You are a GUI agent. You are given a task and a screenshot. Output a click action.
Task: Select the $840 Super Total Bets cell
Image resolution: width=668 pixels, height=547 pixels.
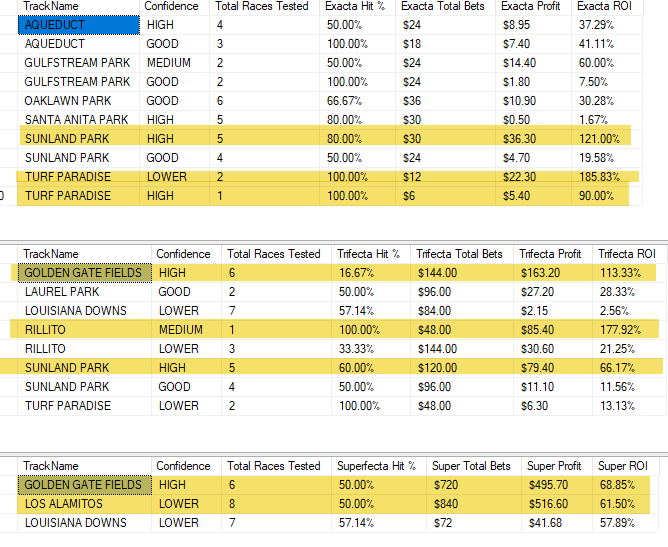pyautogui.click(x=474, y=504)
